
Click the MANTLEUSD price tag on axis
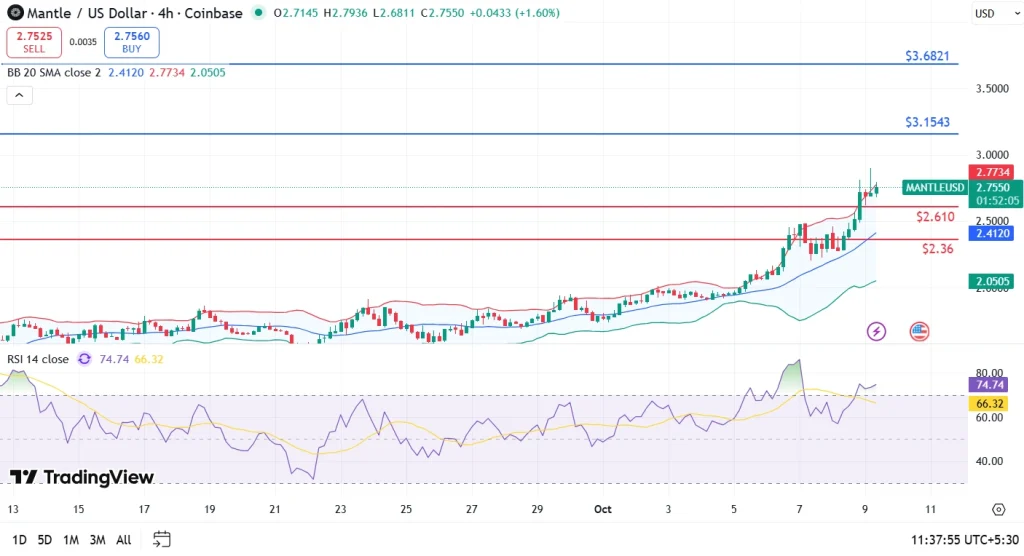click(x=934, y=187)
